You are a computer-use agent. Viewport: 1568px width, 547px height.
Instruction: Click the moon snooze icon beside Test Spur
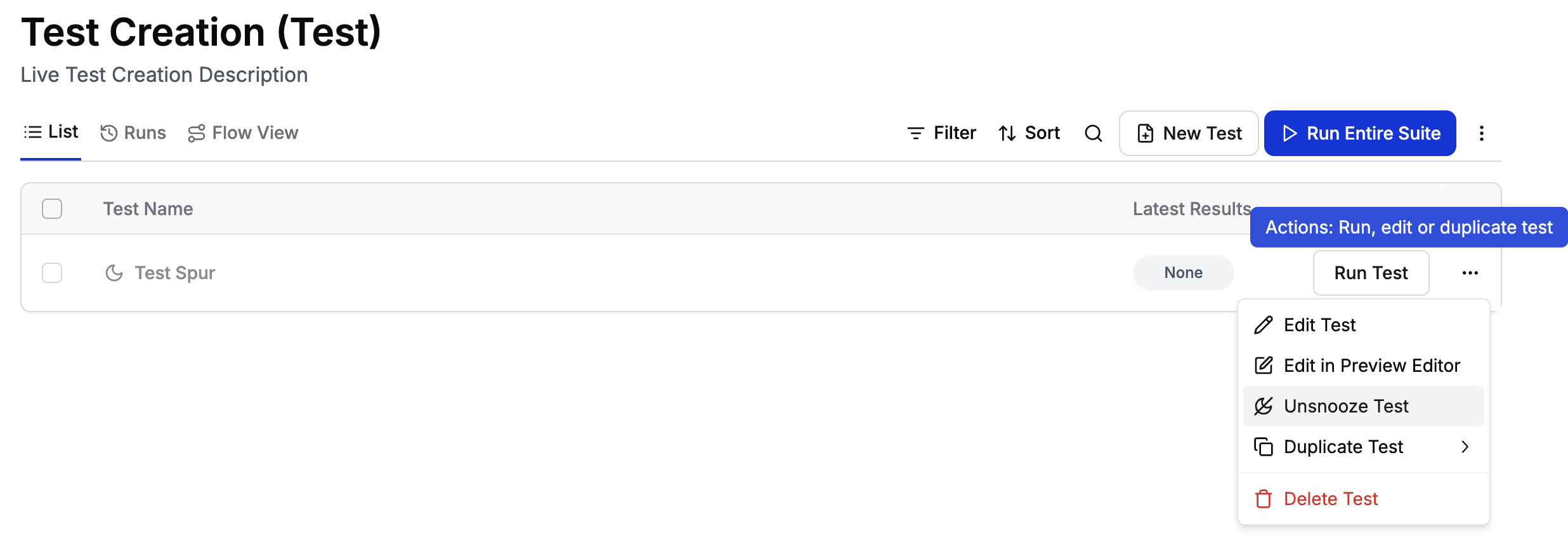[x=114, y=273]
